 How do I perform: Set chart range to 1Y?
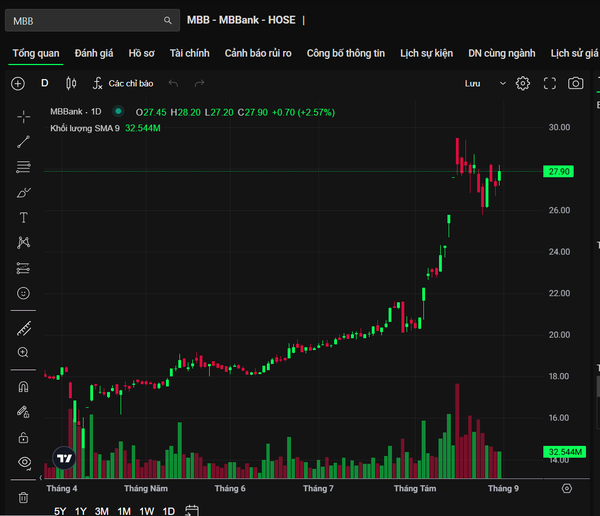point(81,511)
